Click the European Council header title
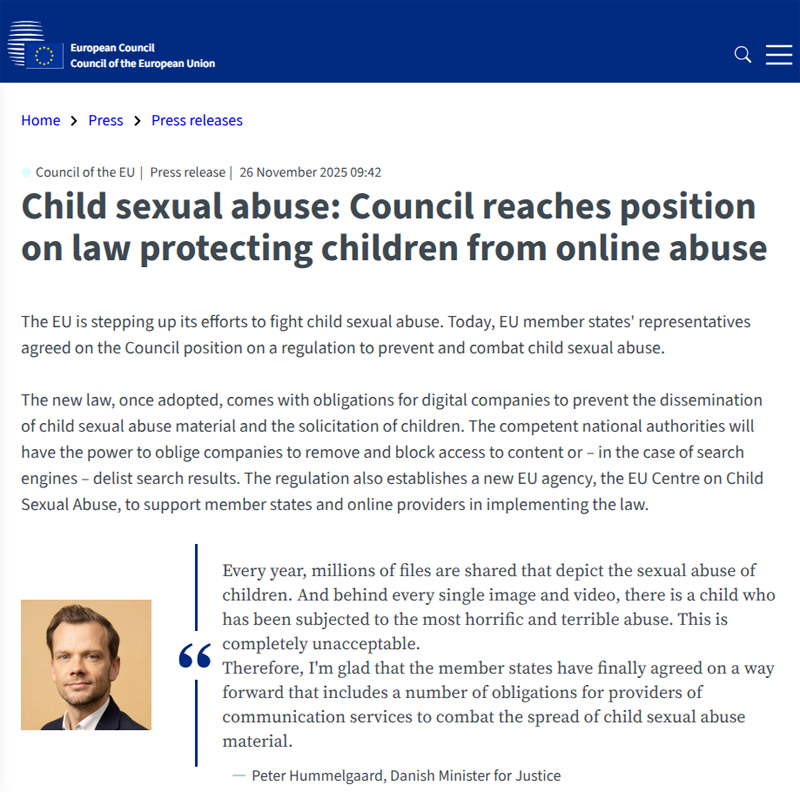The height and width of the screenshot is (792, 800). click(112, 48)
